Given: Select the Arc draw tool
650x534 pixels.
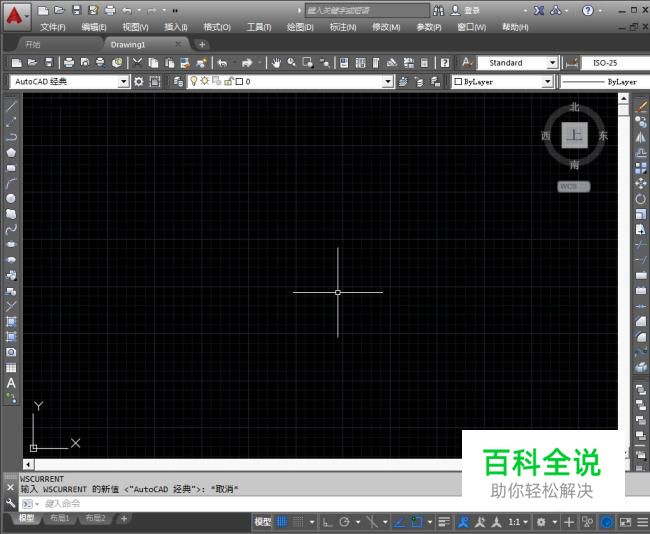Looking at the screenshot, I should pyautogui.click(x=11, y=183).
